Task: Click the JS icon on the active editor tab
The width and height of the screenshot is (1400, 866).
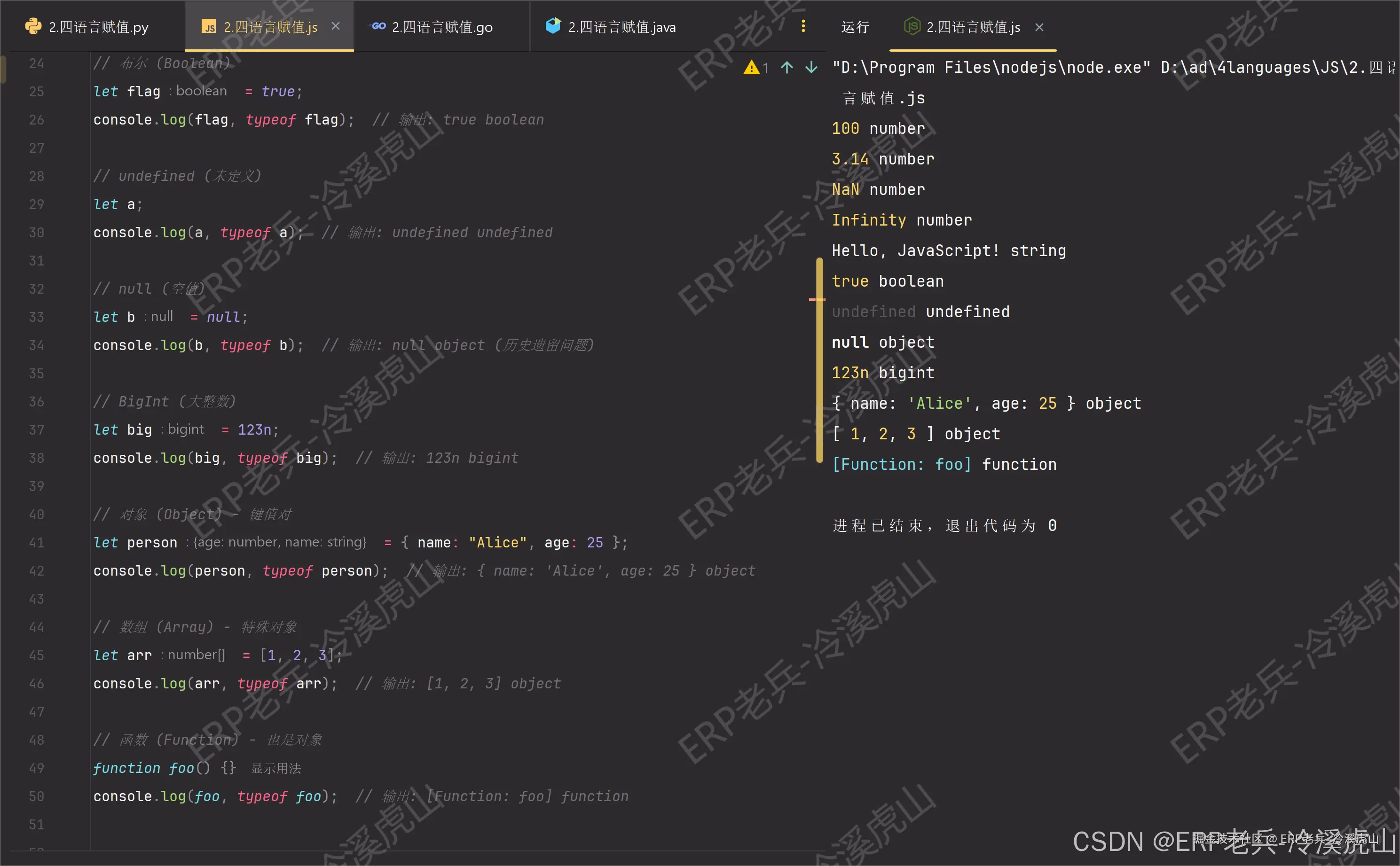Action: point(210,26)
